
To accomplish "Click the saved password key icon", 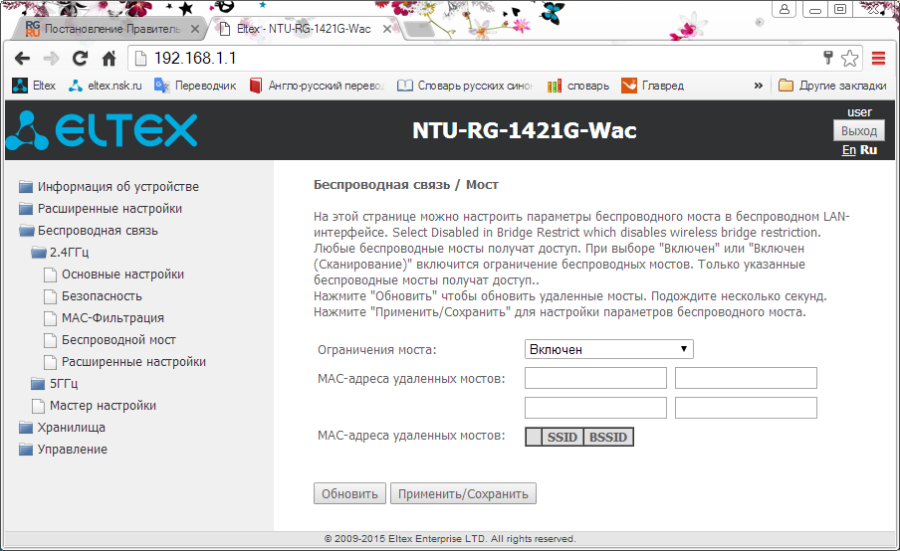I will [x=828, y=57].
